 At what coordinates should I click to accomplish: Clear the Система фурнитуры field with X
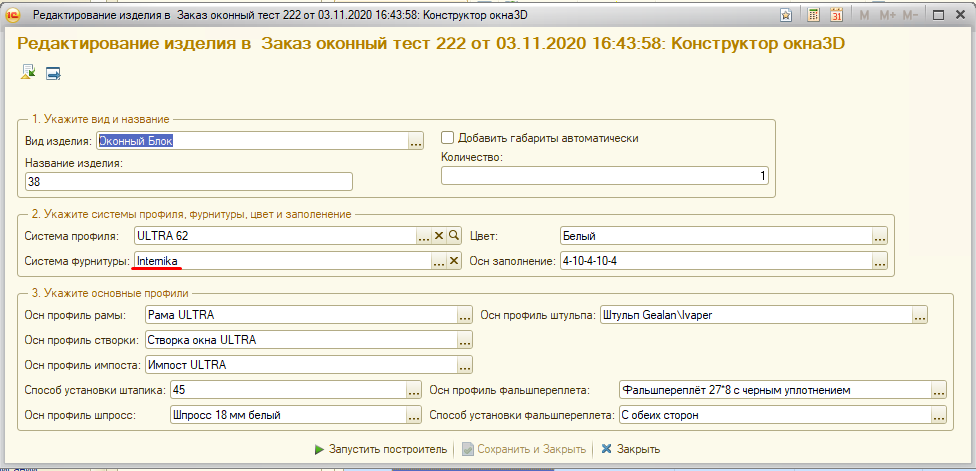click(x=453, y=261)
